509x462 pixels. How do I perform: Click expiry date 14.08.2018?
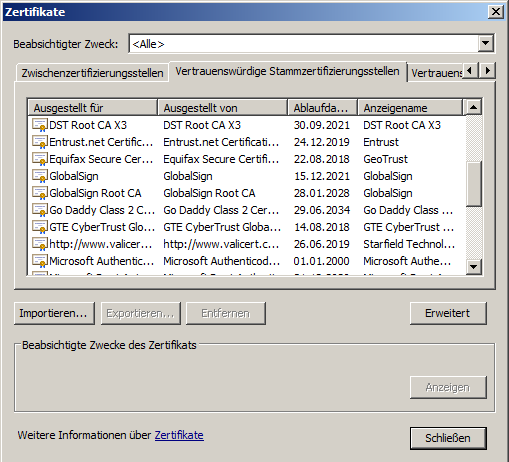322,227
